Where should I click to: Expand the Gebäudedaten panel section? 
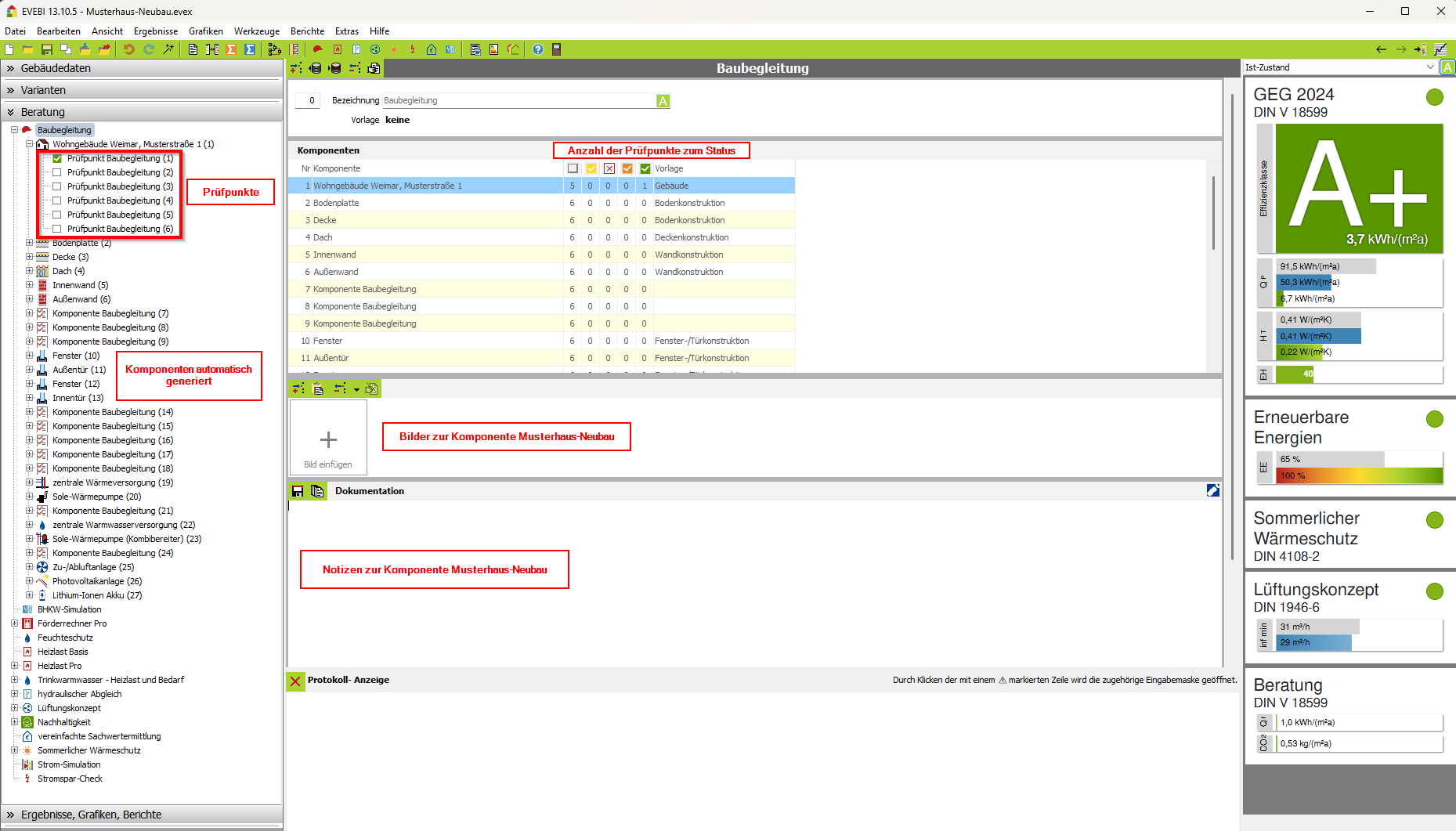pyautogui.click(x=11, y=68)
